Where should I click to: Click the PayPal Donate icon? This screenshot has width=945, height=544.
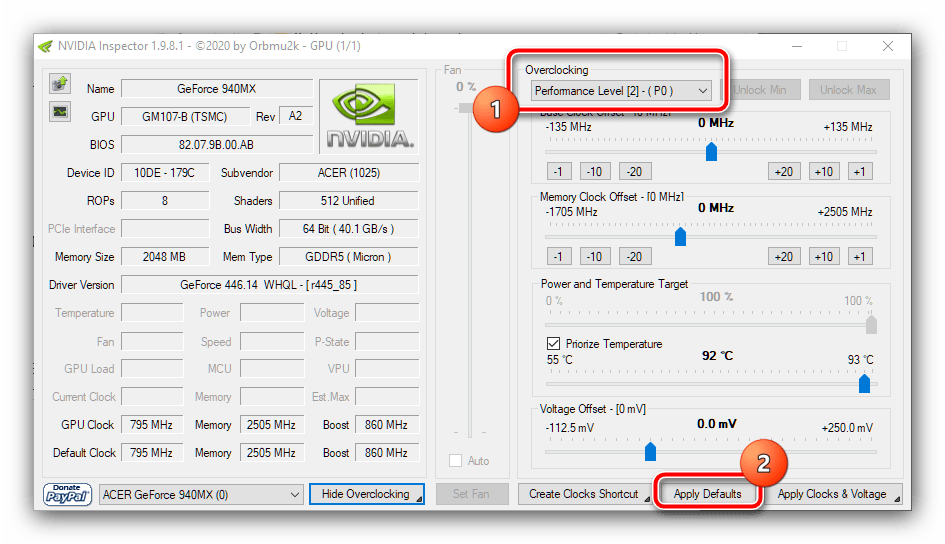tap(67, 494)
